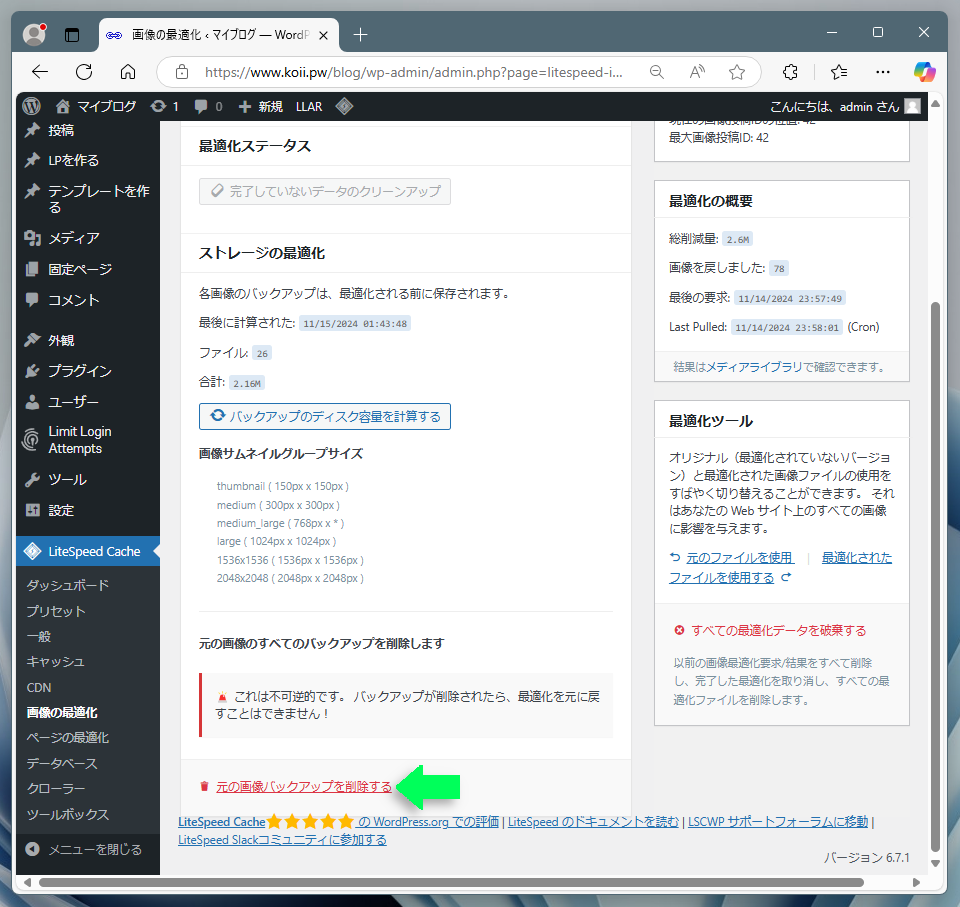Image resolution: width=960 pixels, height=907 pixels.
Task: Open the テンプレートを作る menu
Action: [x=88, y=199]
